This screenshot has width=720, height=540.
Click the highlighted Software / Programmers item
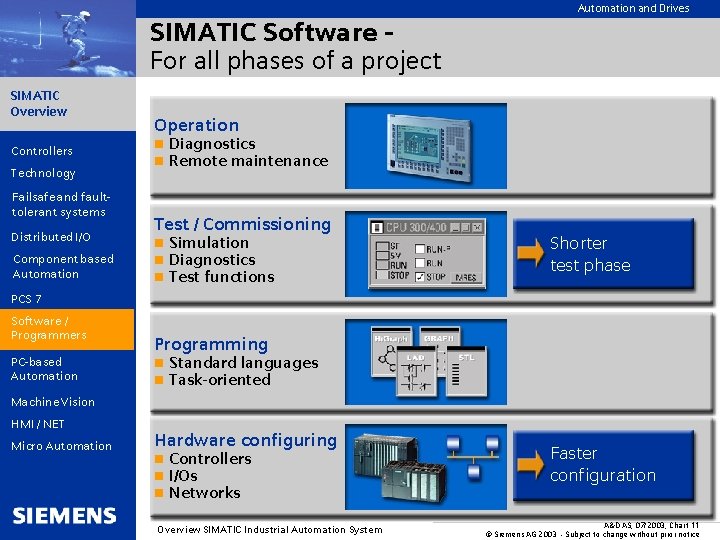(68, 329)
